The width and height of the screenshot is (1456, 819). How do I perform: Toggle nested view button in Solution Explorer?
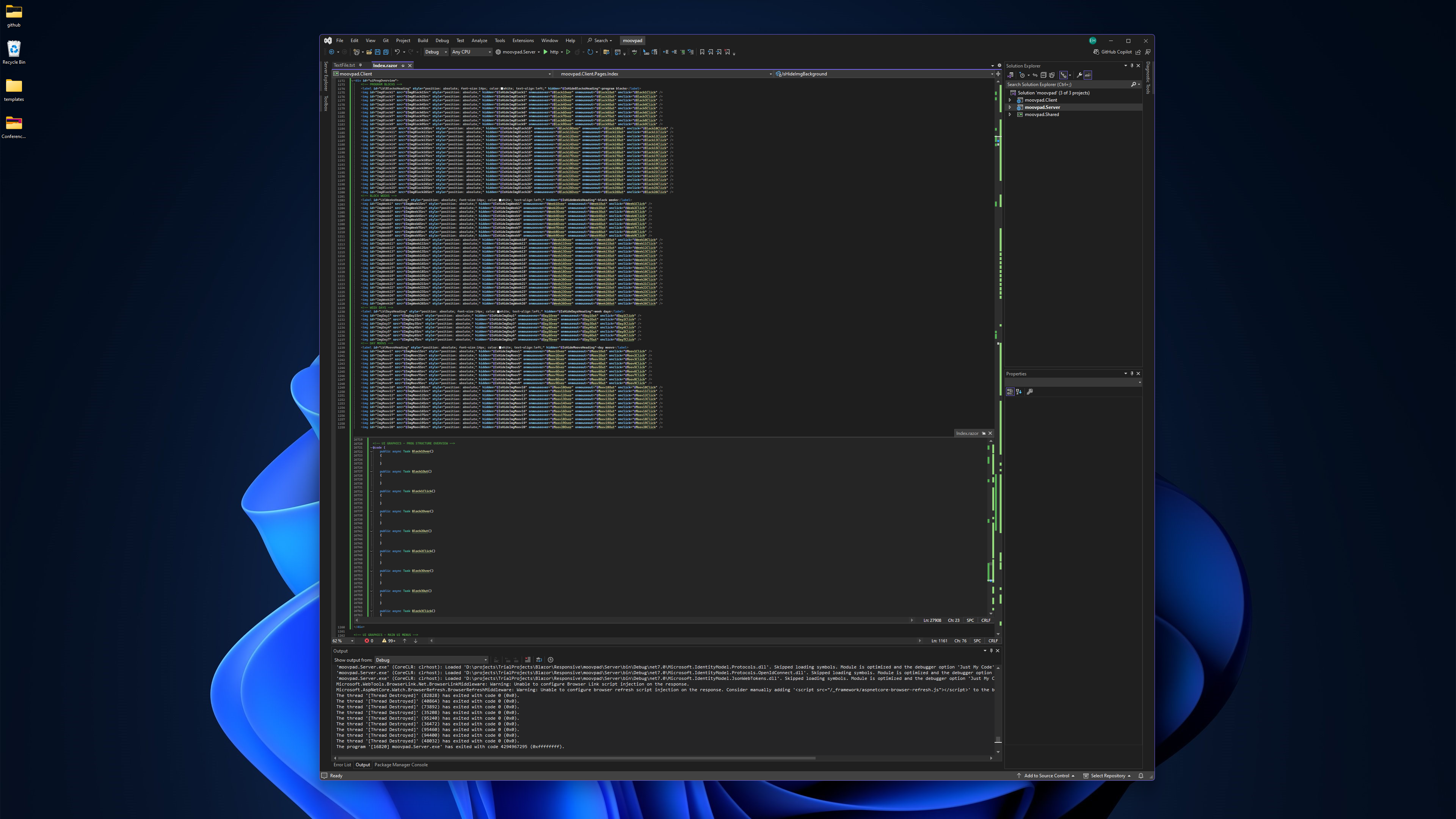[1064, 75]
